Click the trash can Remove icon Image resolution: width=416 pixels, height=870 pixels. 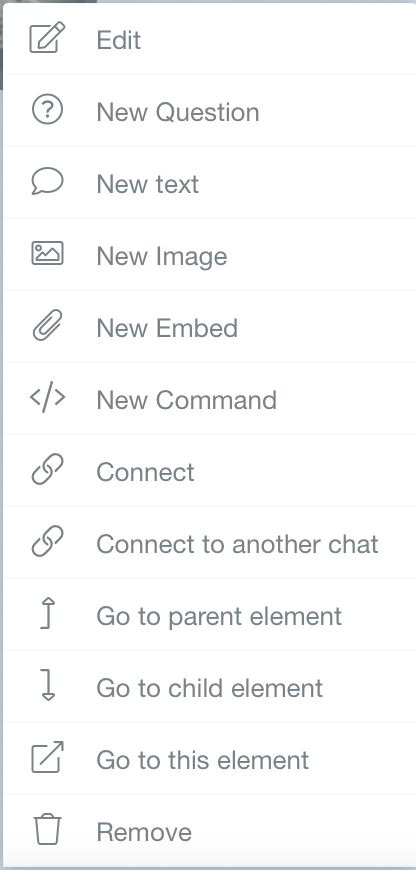point(47,829)
